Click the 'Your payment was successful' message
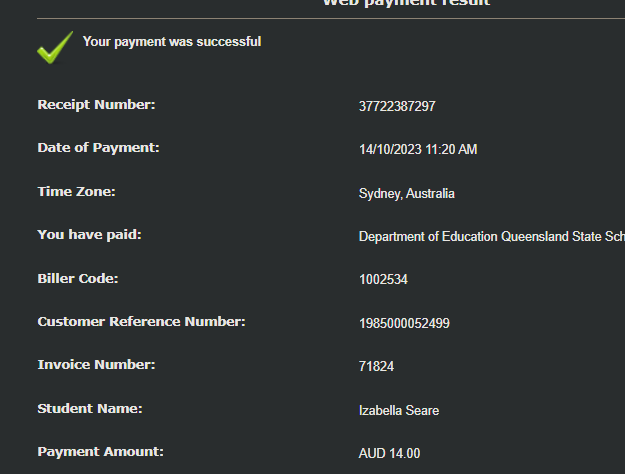This screenshot has width=625, height=474. click(172, 42)
